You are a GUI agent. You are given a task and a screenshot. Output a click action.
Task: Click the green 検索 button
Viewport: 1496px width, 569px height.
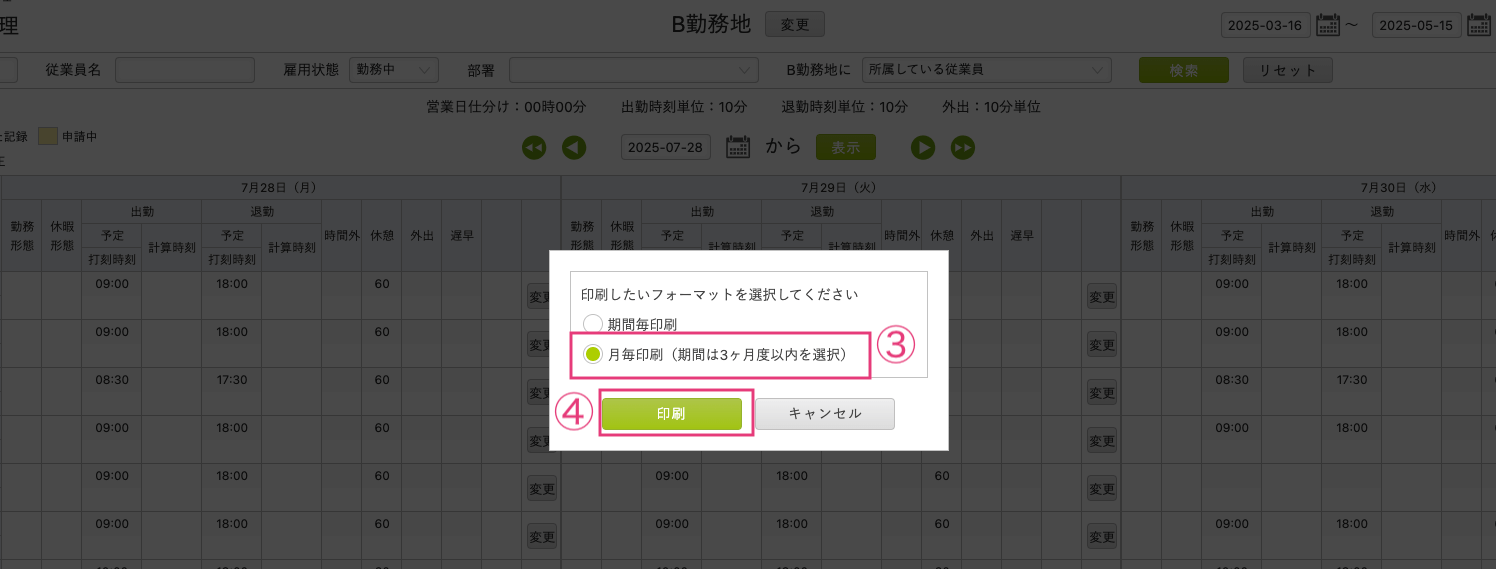(x=1184, y=70)
